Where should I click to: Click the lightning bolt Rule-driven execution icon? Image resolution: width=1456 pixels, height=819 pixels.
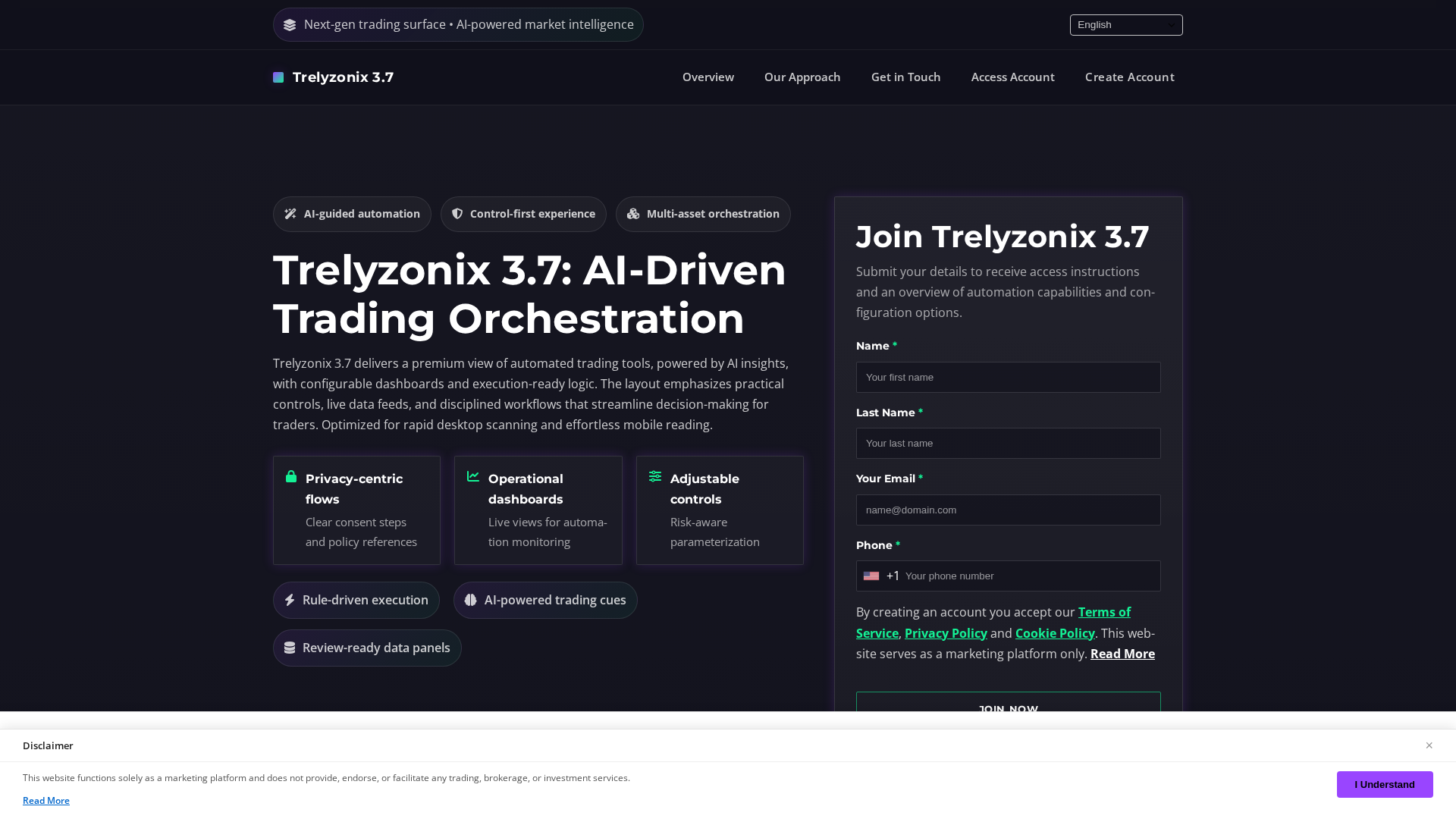pos(290,600)
